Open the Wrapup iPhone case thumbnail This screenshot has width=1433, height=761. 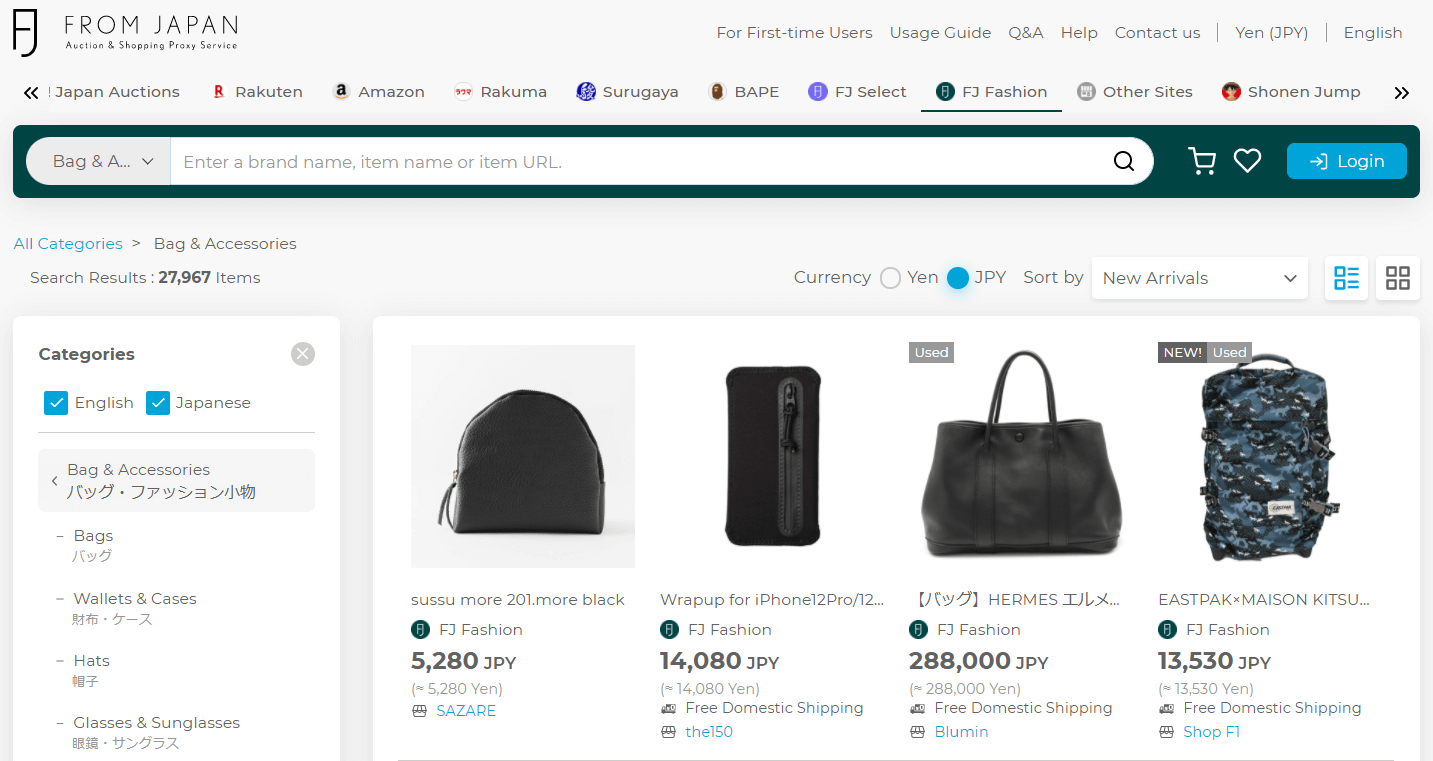click(x=772, y=456)
